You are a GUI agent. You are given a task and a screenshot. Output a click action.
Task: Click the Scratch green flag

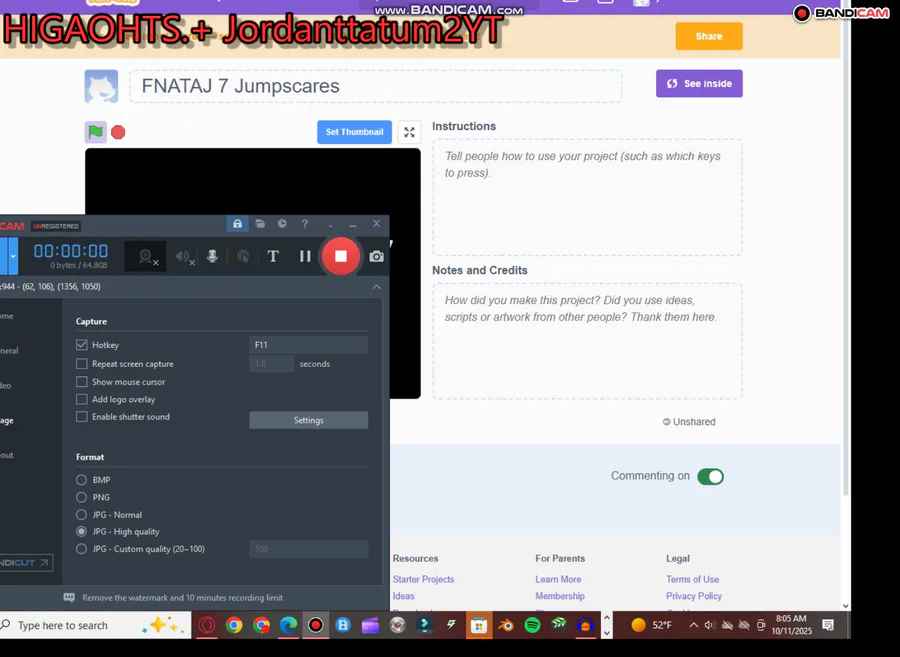click(x=96, y=132)
